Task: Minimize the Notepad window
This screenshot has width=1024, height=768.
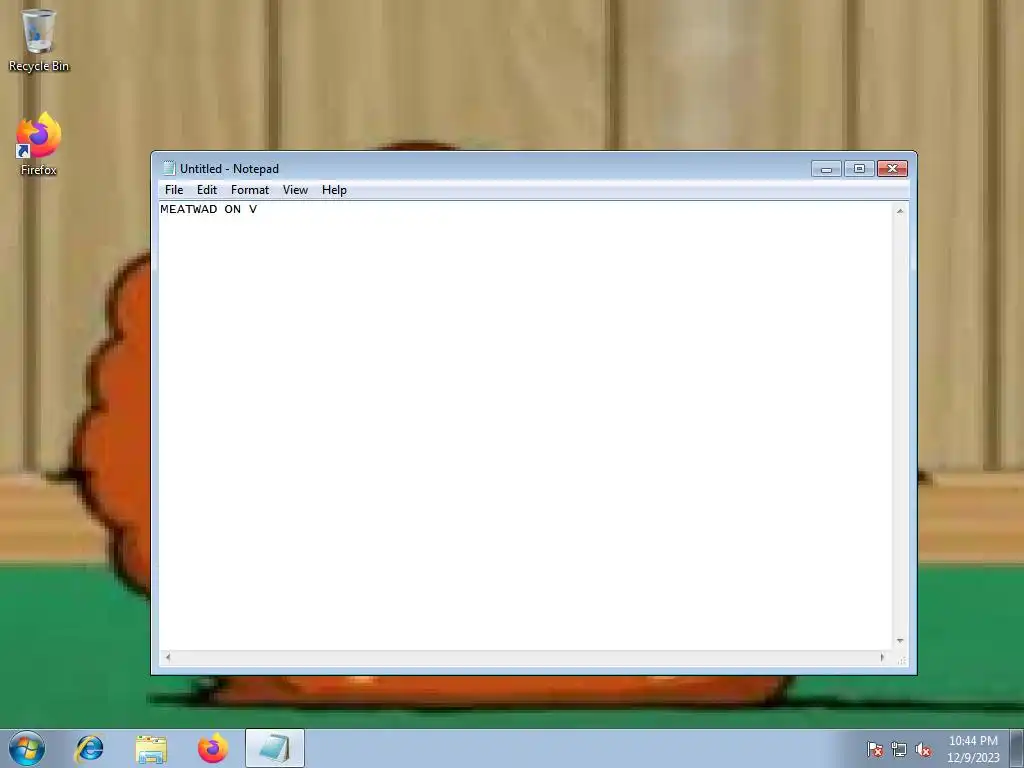Action: pos(826,169)
